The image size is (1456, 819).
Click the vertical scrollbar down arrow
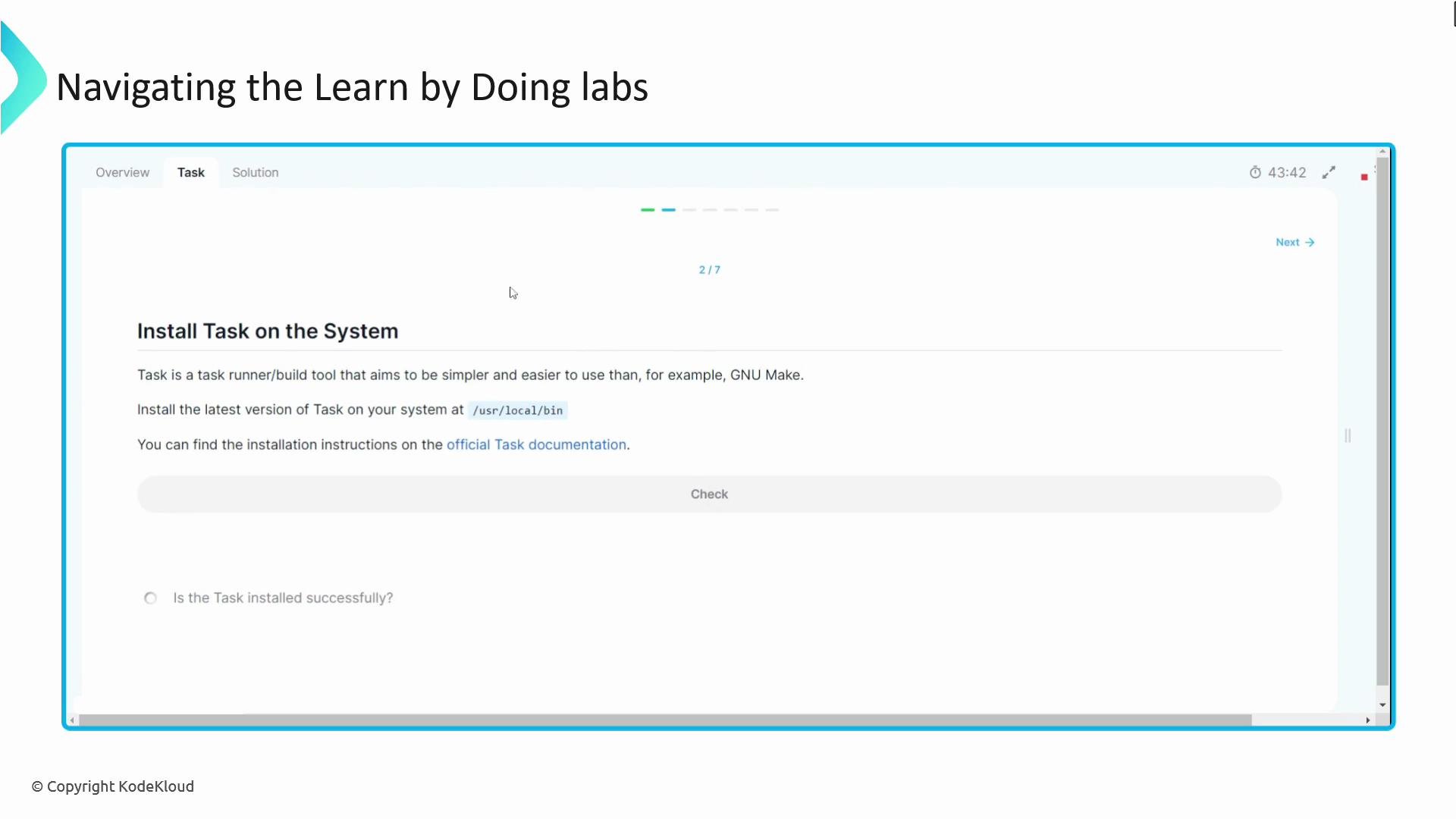pos(1382,704)
